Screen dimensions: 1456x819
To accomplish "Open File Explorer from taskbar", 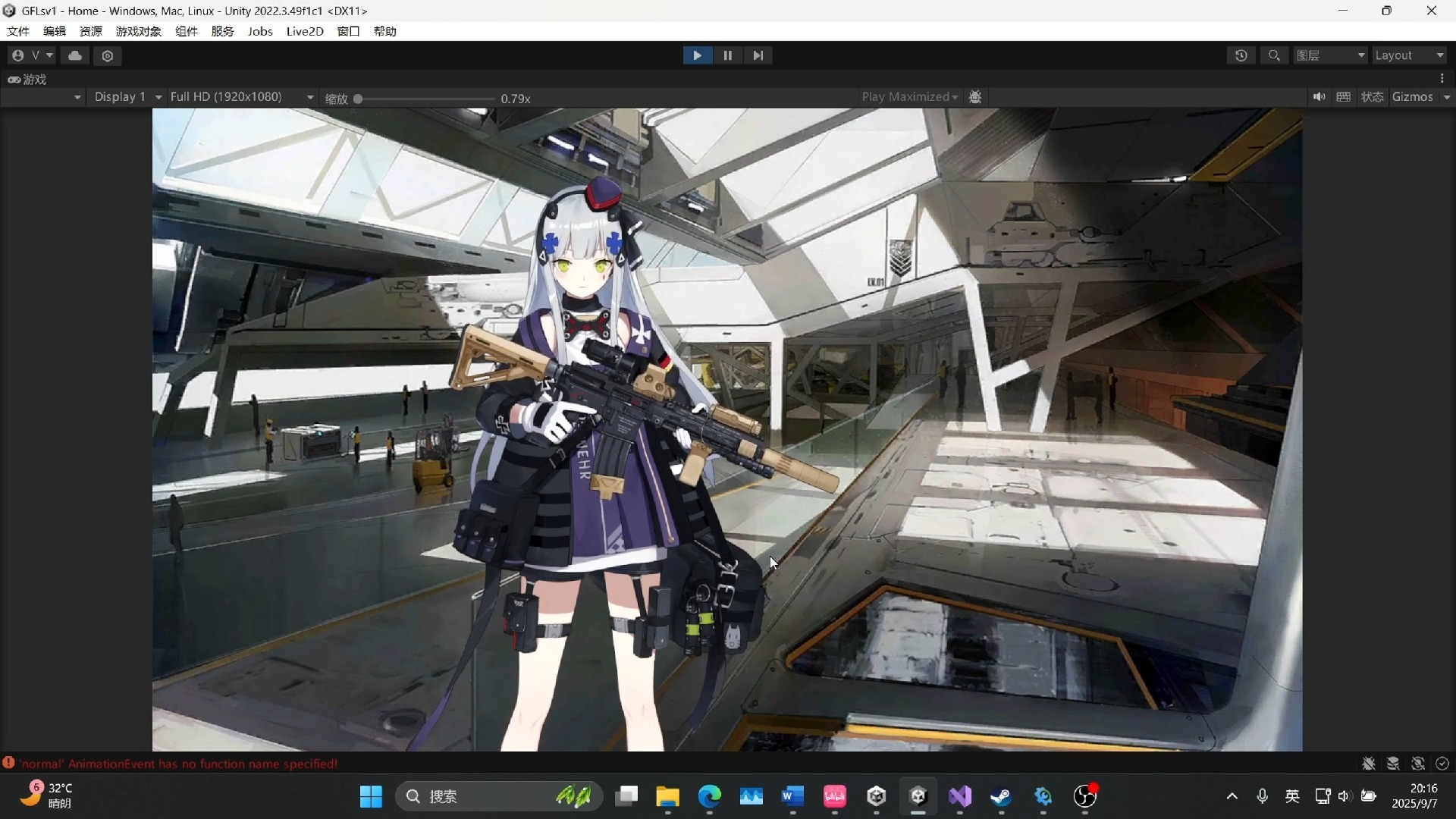I will (668, 796).
